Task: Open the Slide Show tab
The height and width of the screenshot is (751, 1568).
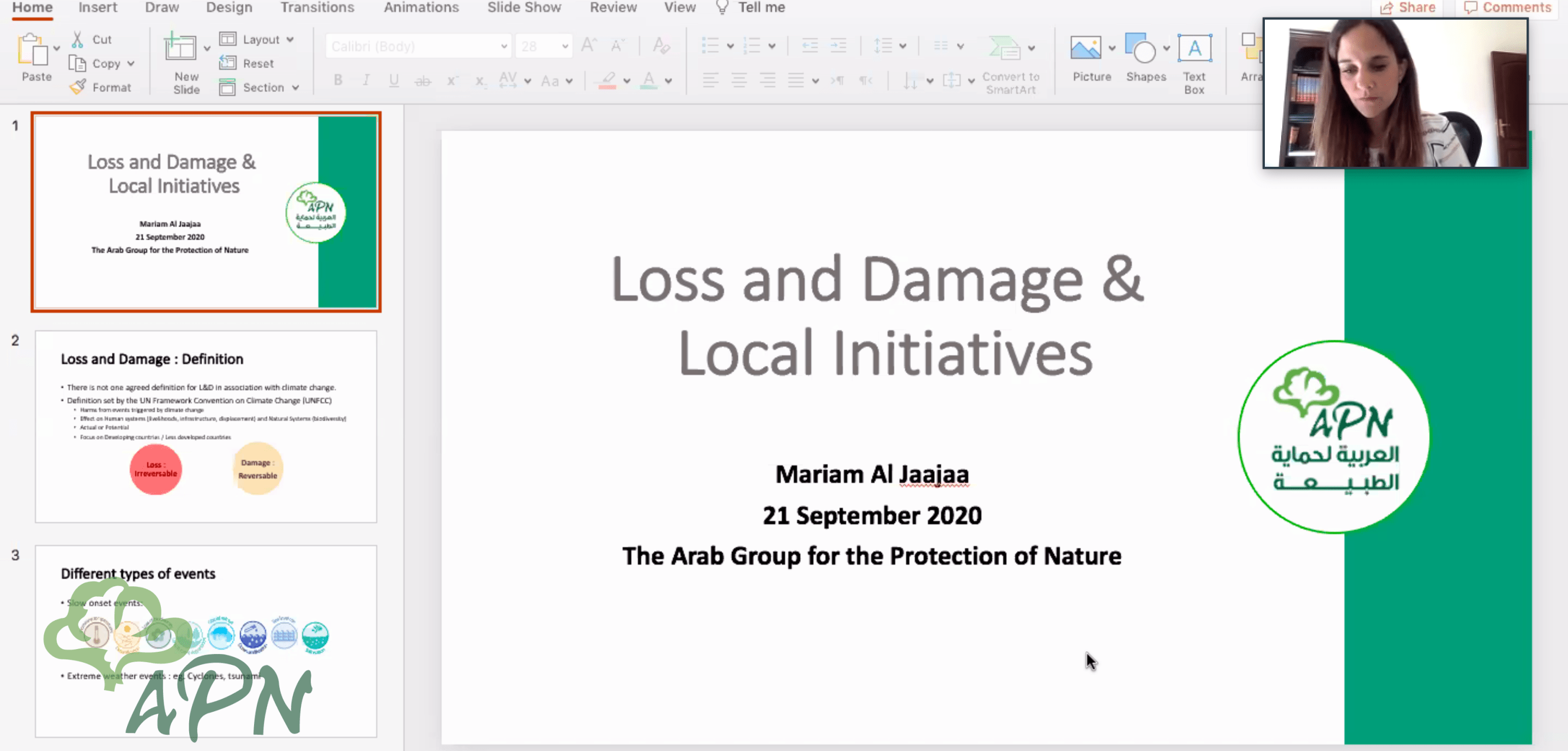Action: pyautogui.click(x=524, y=7)
